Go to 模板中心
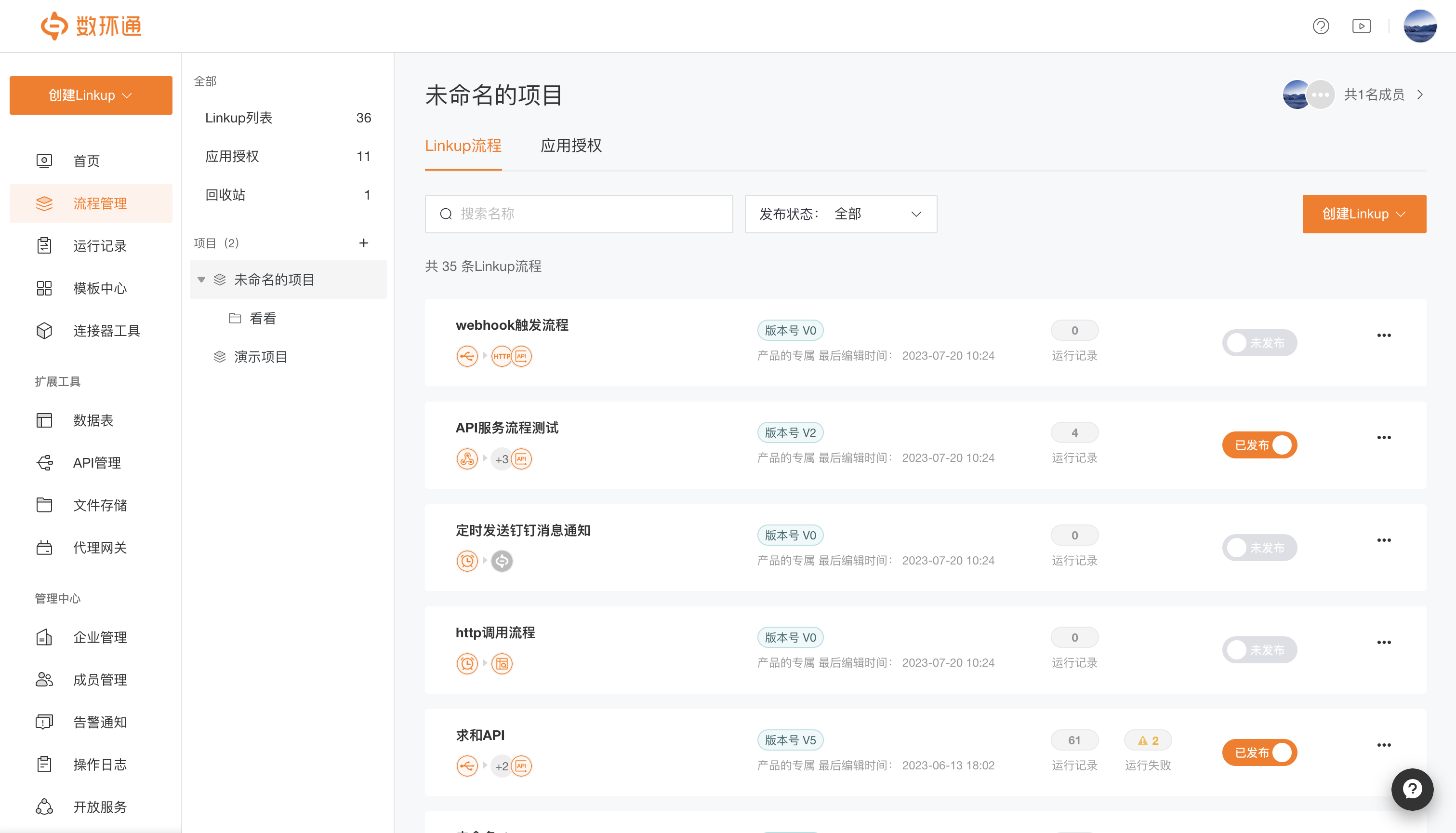Viewport: 1456px width, 833px height. pyautogui.click(x=91, y=288)
